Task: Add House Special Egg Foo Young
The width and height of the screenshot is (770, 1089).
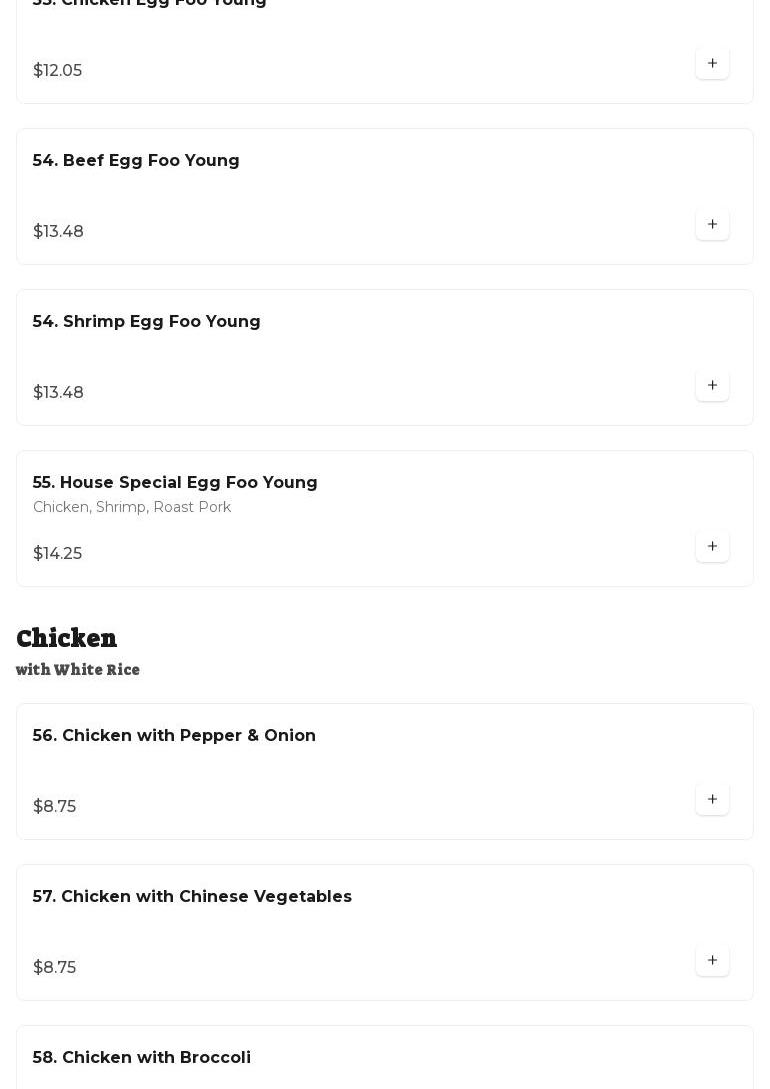Action: [712, 546]
